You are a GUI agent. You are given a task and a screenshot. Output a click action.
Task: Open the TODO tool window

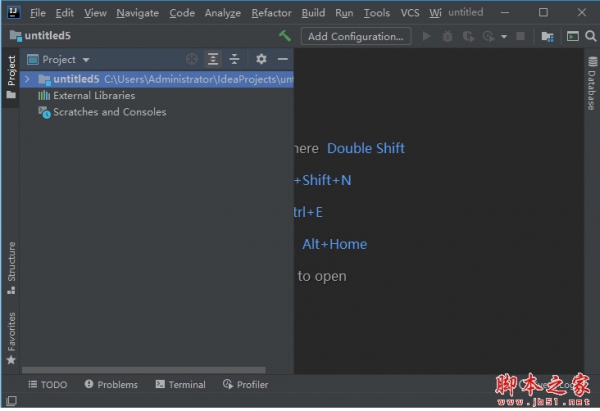48,385
